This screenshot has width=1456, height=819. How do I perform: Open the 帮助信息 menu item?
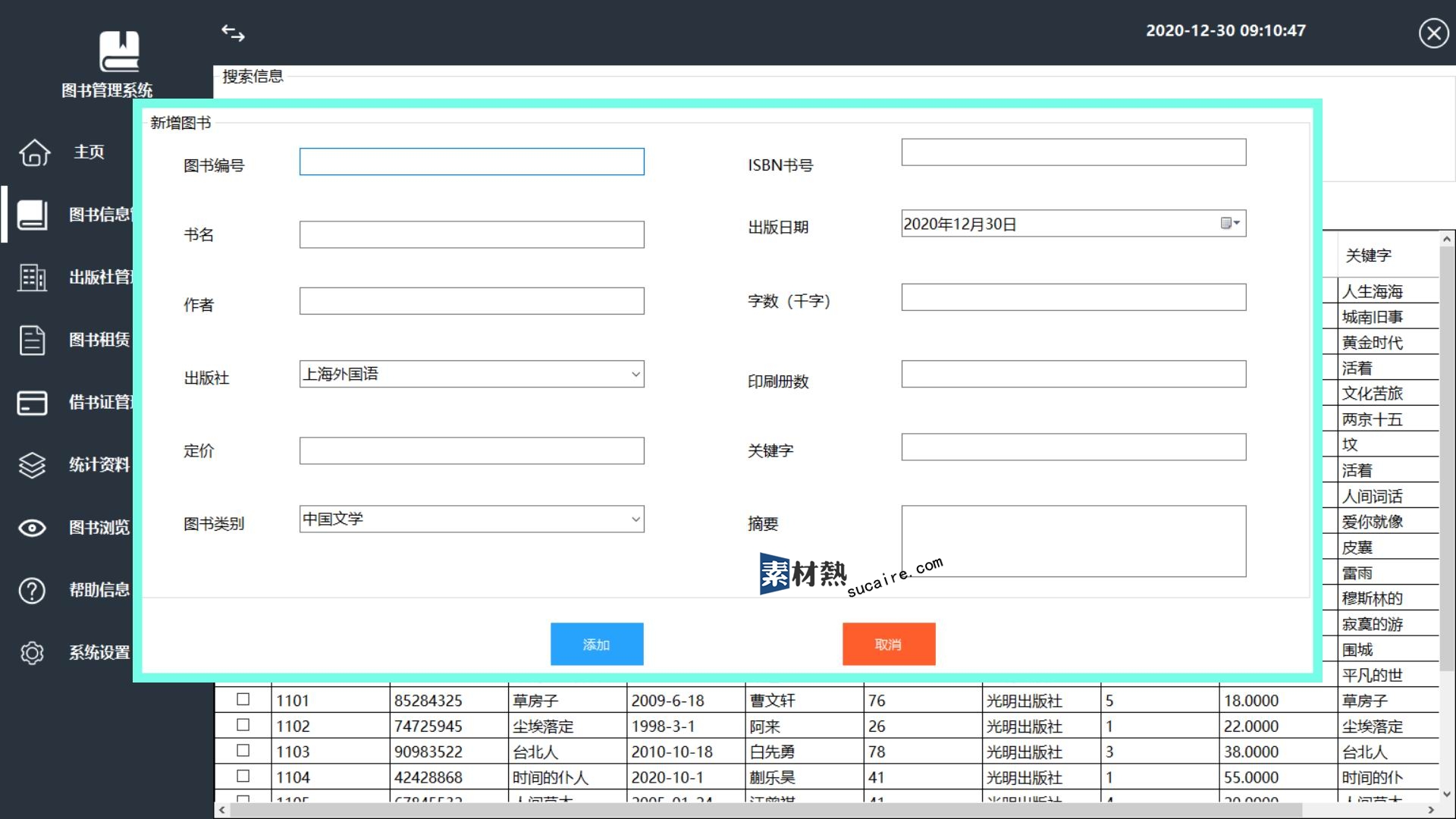99,590
